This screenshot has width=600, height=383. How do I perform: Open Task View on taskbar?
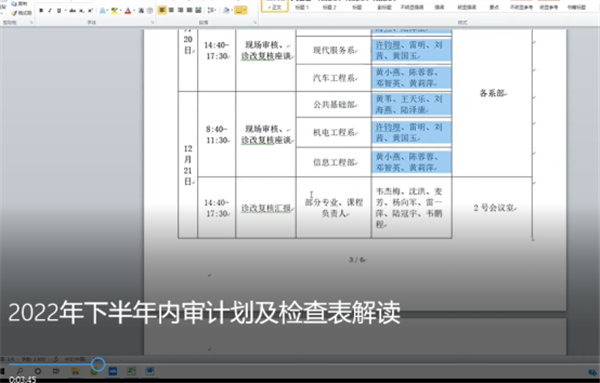pos(56,371)
